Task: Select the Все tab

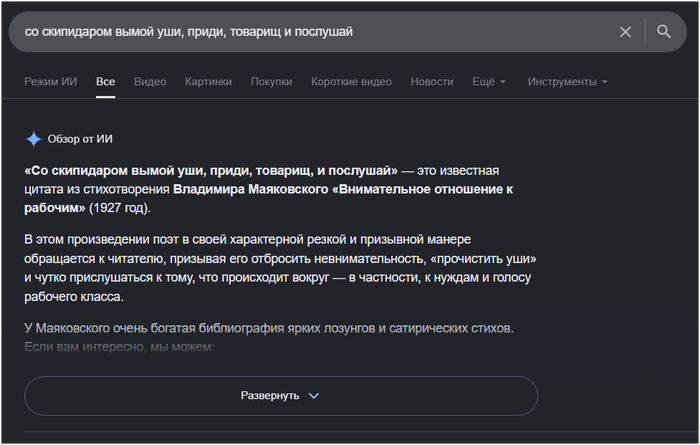Action: pyautogui.click(x=105, y=82)
